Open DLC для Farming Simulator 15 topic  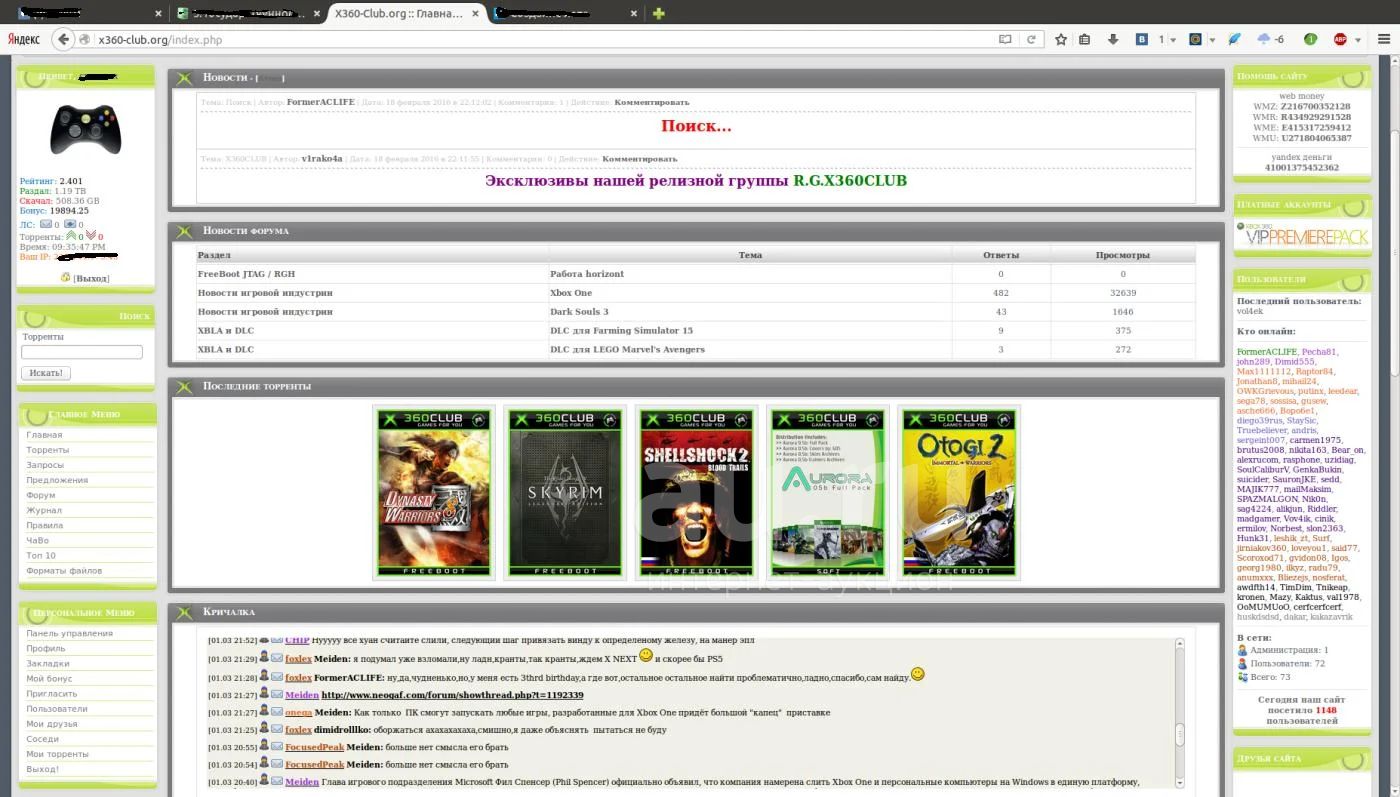(x=621, y=330)
